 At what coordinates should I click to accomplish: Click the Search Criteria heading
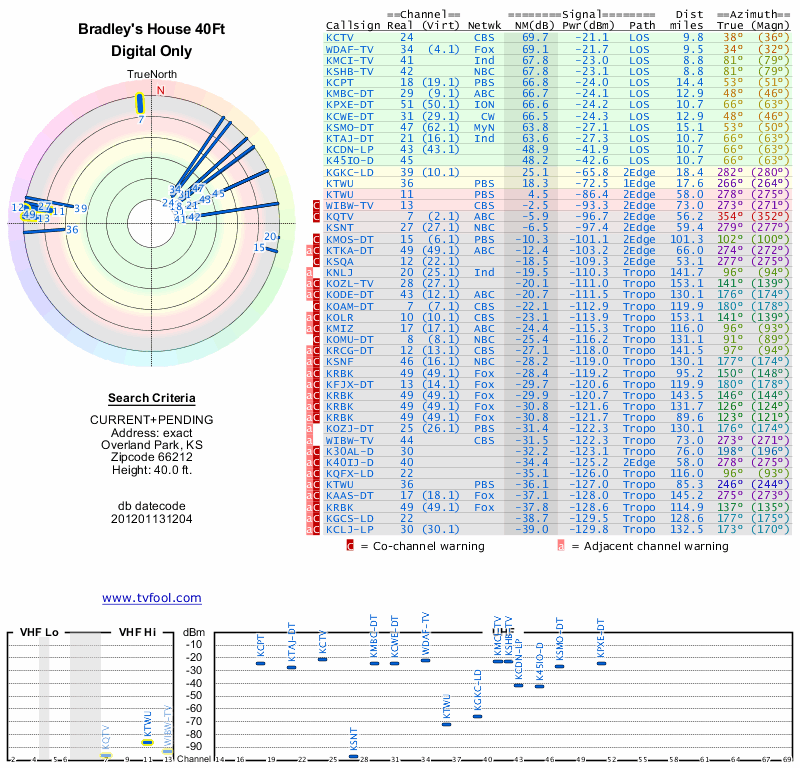click(152, 398)
